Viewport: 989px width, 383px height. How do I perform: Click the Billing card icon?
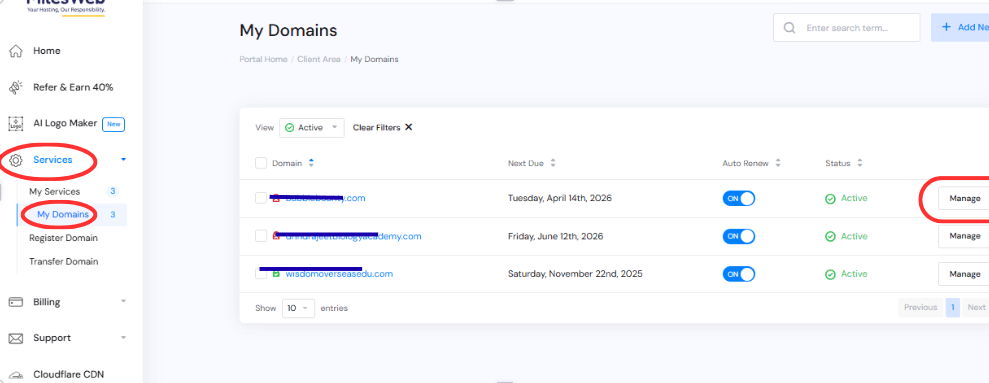tap(16, 302)
